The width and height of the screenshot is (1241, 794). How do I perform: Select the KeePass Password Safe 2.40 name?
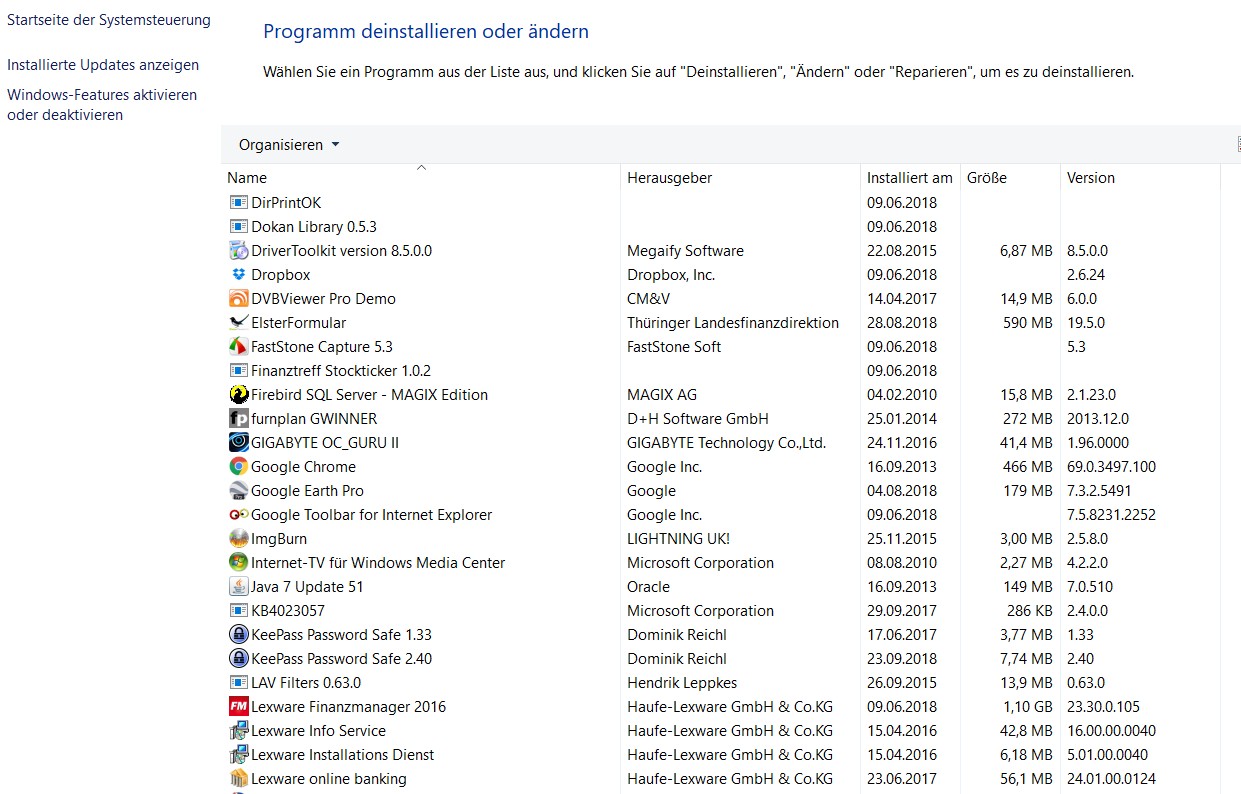pos(342,659)
